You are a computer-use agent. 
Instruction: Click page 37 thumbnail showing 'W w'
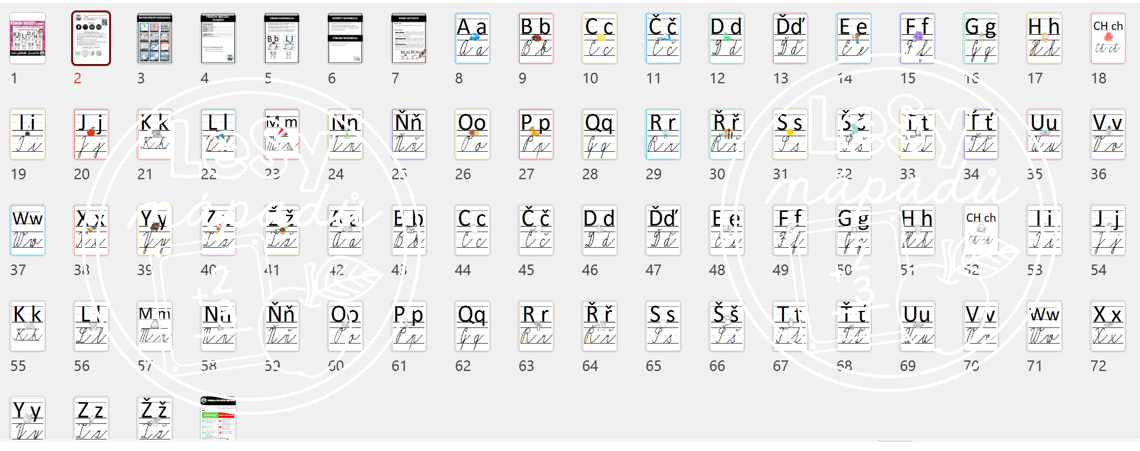[27, 230]
